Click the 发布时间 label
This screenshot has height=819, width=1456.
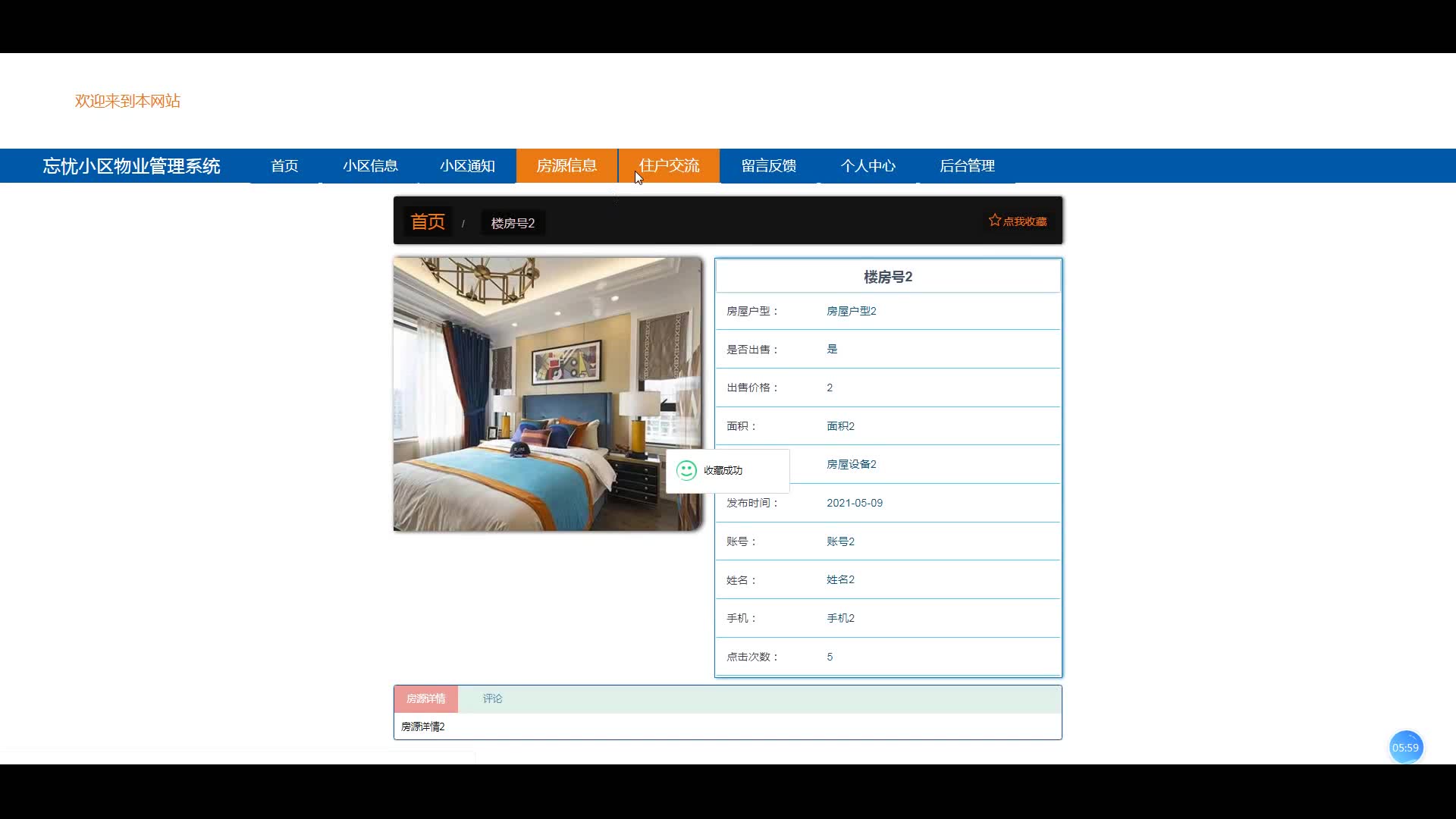(752, 503)
